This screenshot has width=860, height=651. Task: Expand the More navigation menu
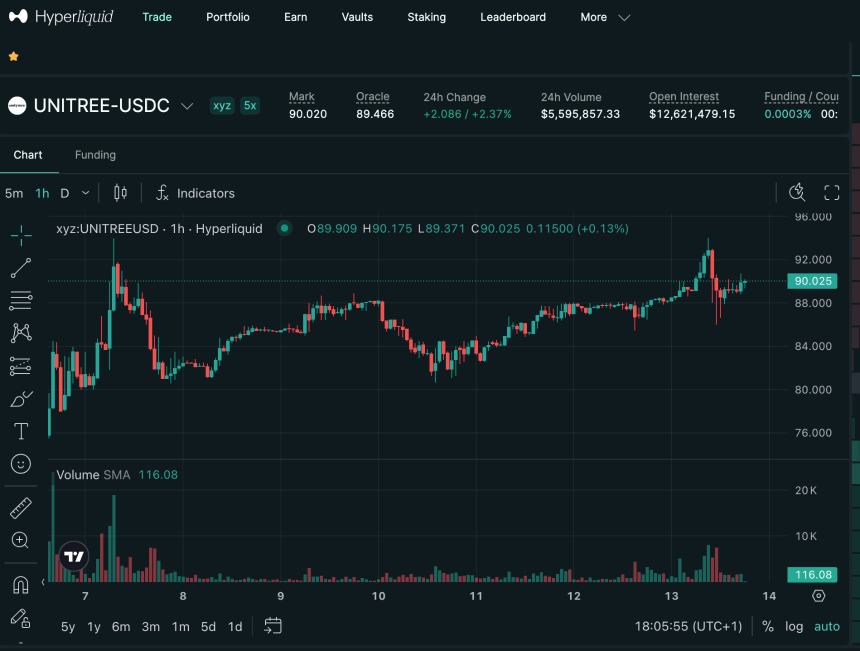tap(605, 18)
